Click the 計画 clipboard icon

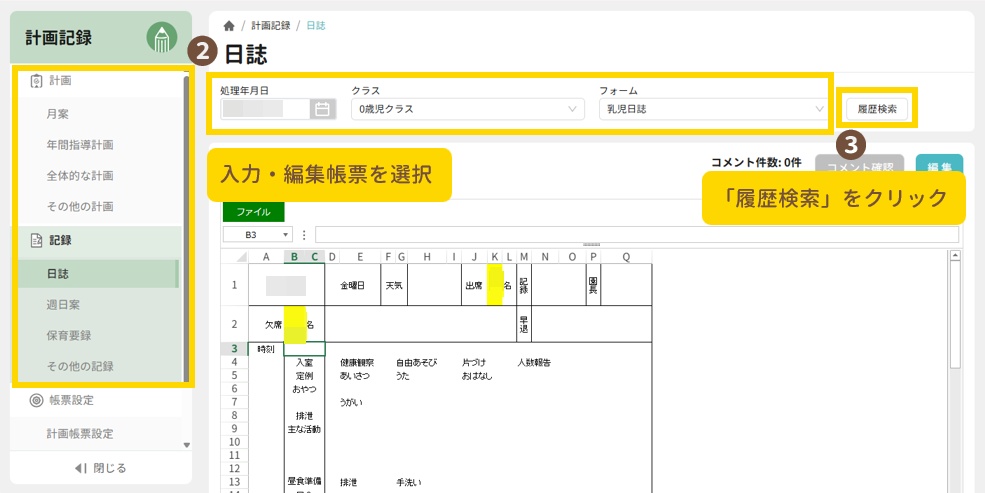37,80
